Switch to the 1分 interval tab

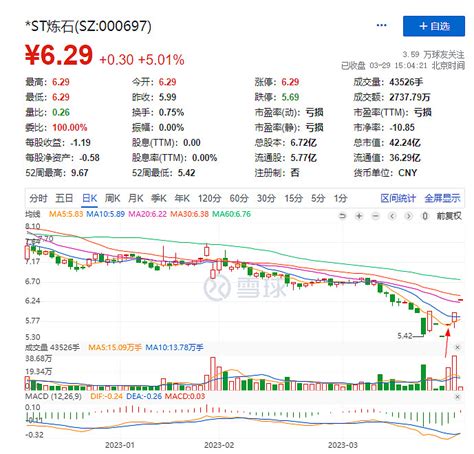click(340, 198)
